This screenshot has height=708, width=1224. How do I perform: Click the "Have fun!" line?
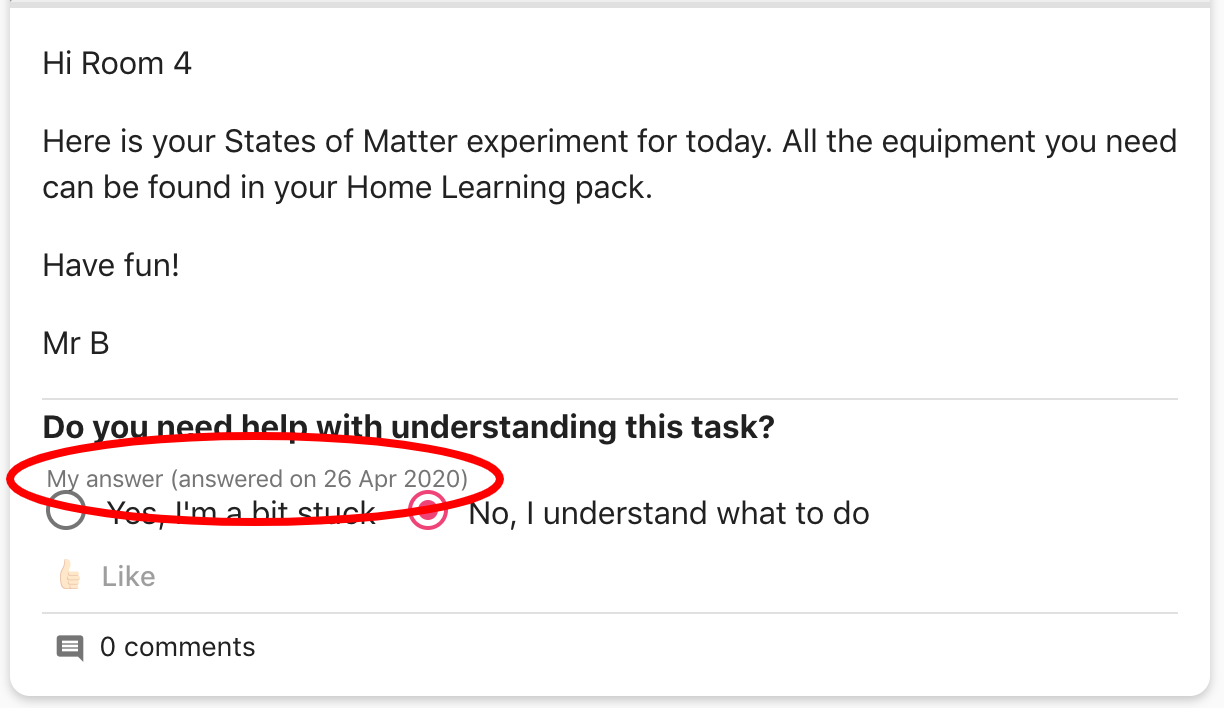pos(111,265)
